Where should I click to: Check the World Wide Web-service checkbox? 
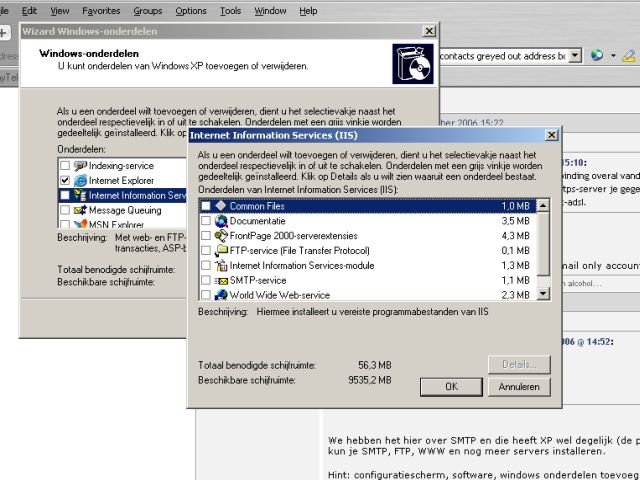[x=206, y=295]
